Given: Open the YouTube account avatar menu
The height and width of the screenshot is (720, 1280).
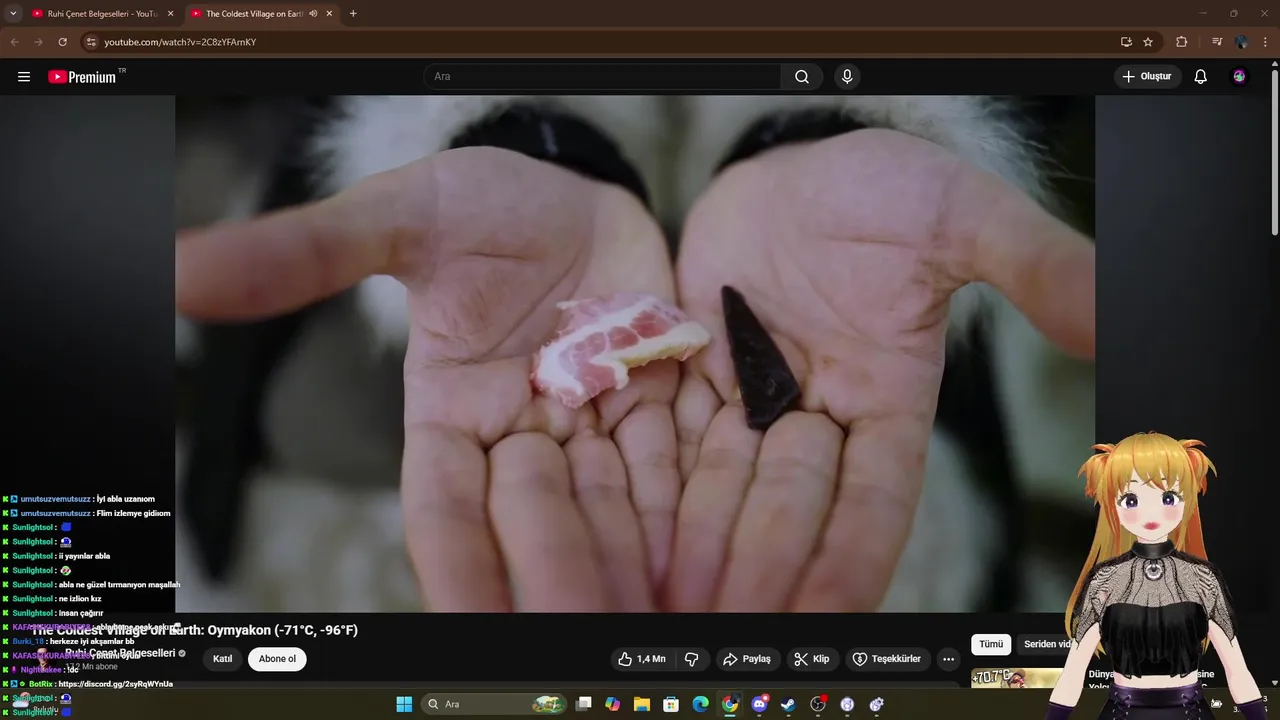Looking at the screenshot, I should [x=1239, y=77].
